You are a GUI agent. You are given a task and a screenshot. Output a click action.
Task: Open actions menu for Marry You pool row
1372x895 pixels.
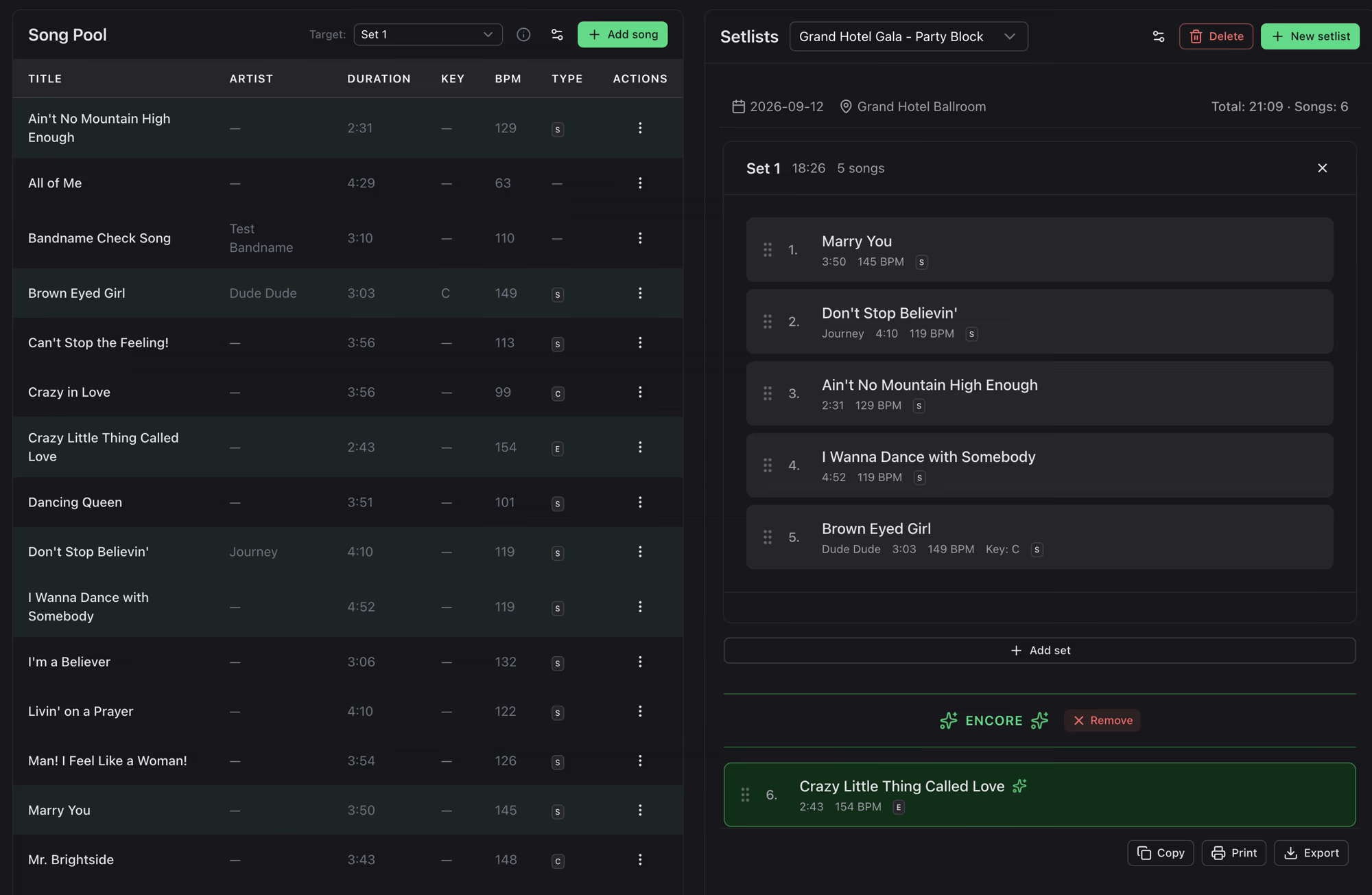640,810
